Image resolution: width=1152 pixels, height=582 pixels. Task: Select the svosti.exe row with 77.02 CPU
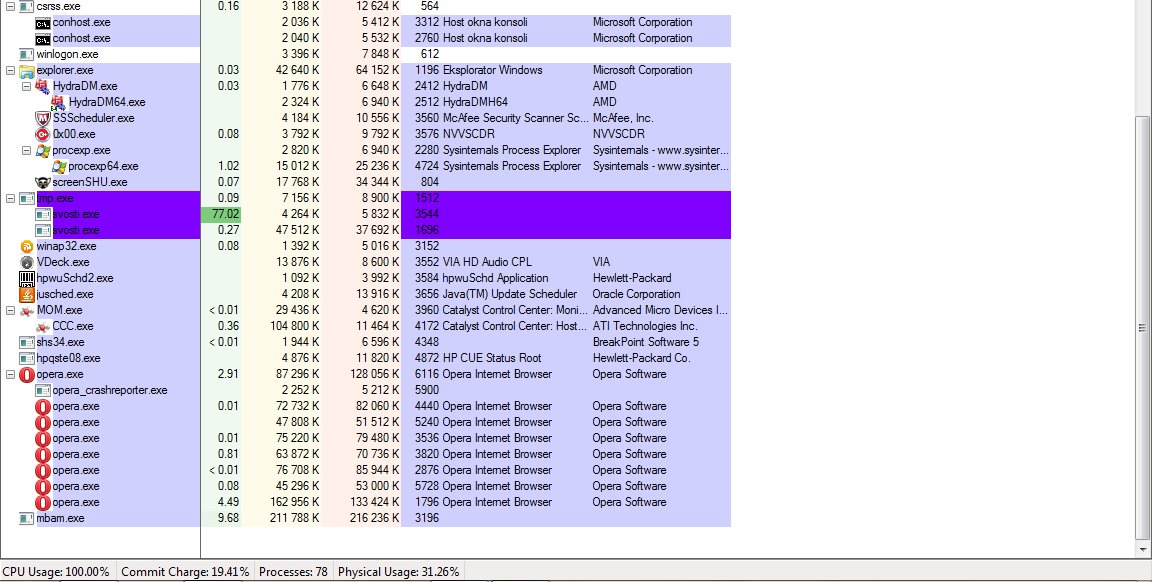365,215
